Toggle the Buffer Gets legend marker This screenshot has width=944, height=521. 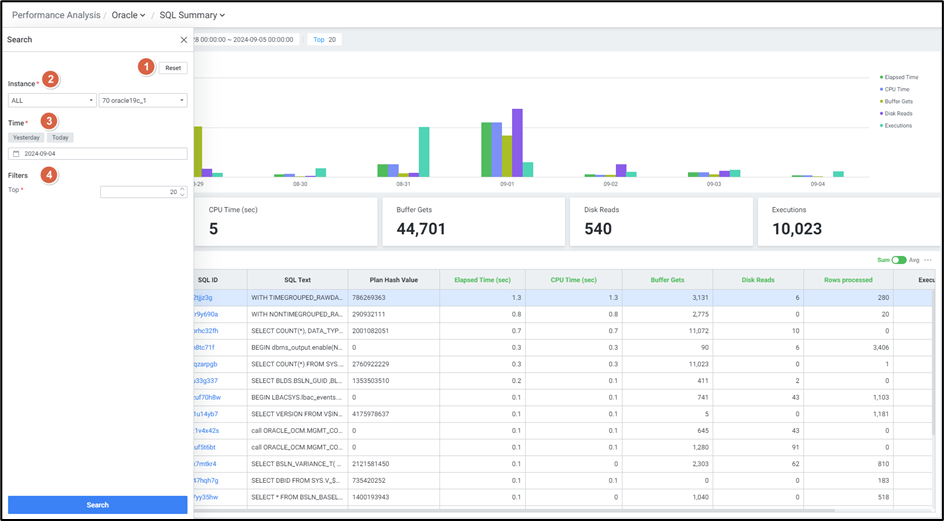click(881, 101)
